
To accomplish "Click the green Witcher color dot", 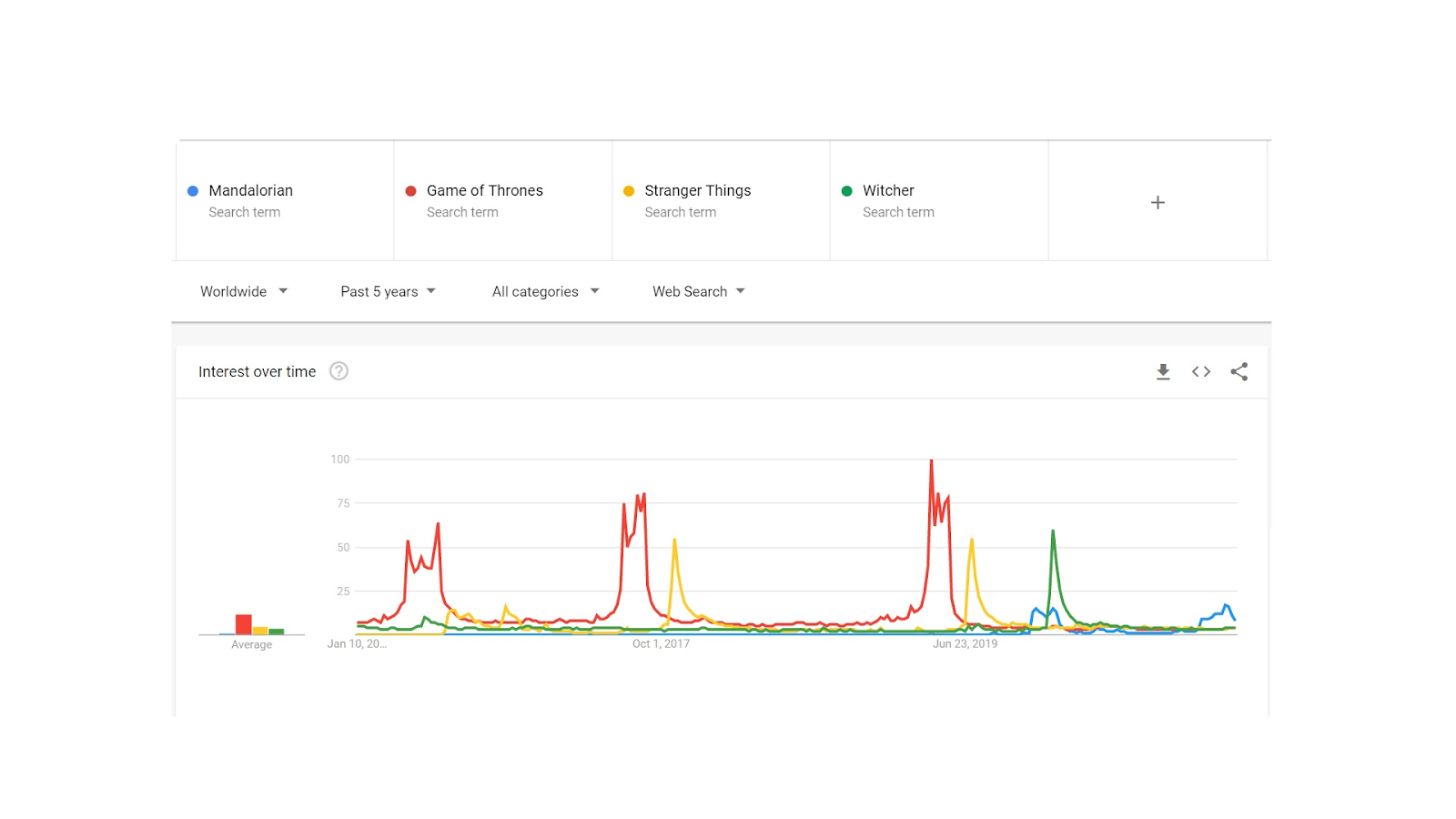I will click(x=847, y=191).
